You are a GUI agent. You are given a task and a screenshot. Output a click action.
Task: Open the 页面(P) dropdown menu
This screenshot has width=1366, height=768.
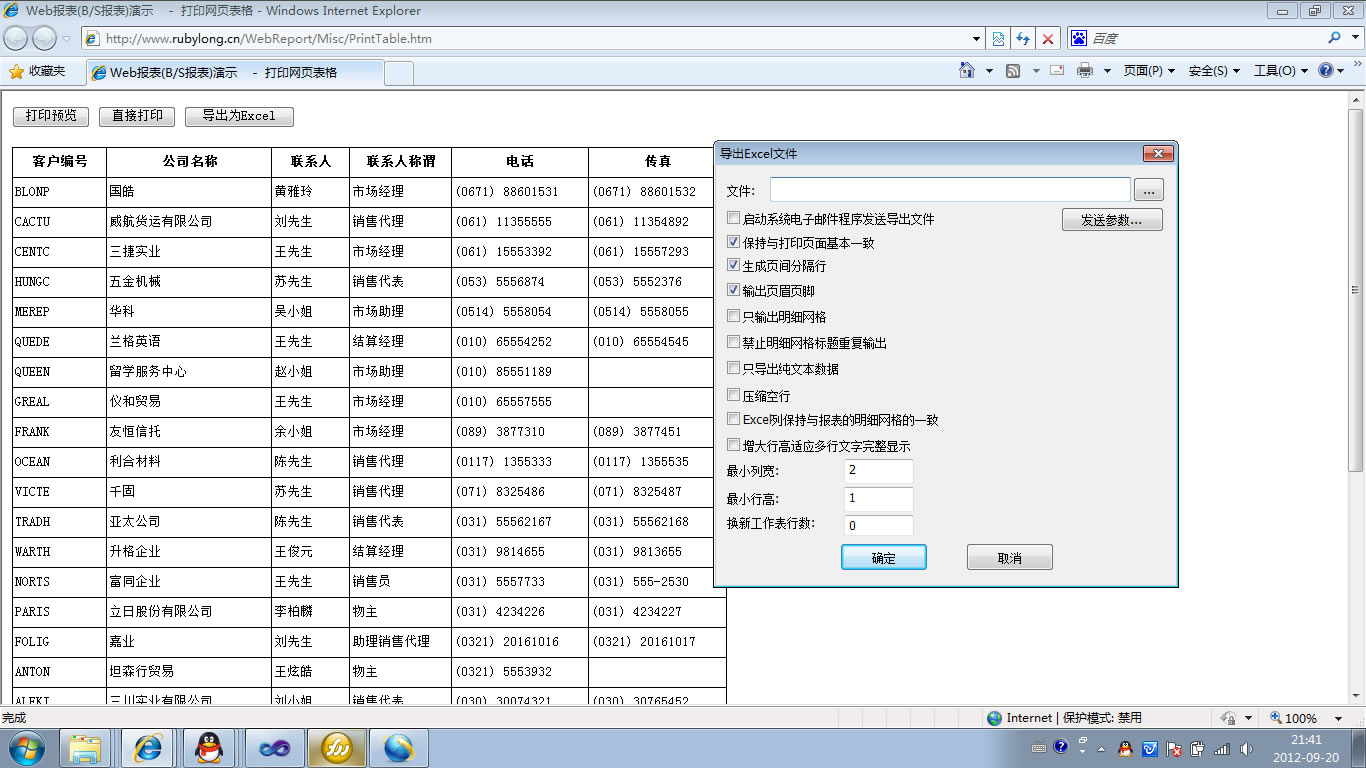point(1149,71)
